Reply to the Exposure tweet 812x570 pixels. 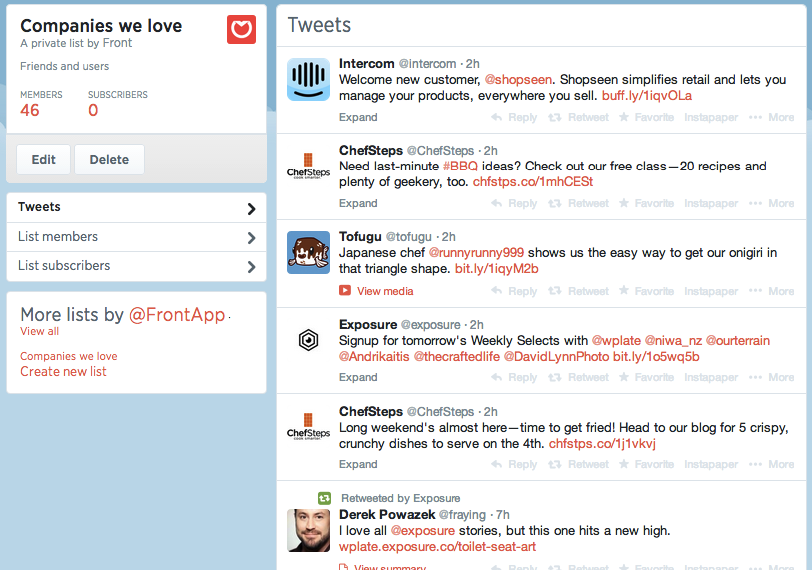tap(514, 377)
